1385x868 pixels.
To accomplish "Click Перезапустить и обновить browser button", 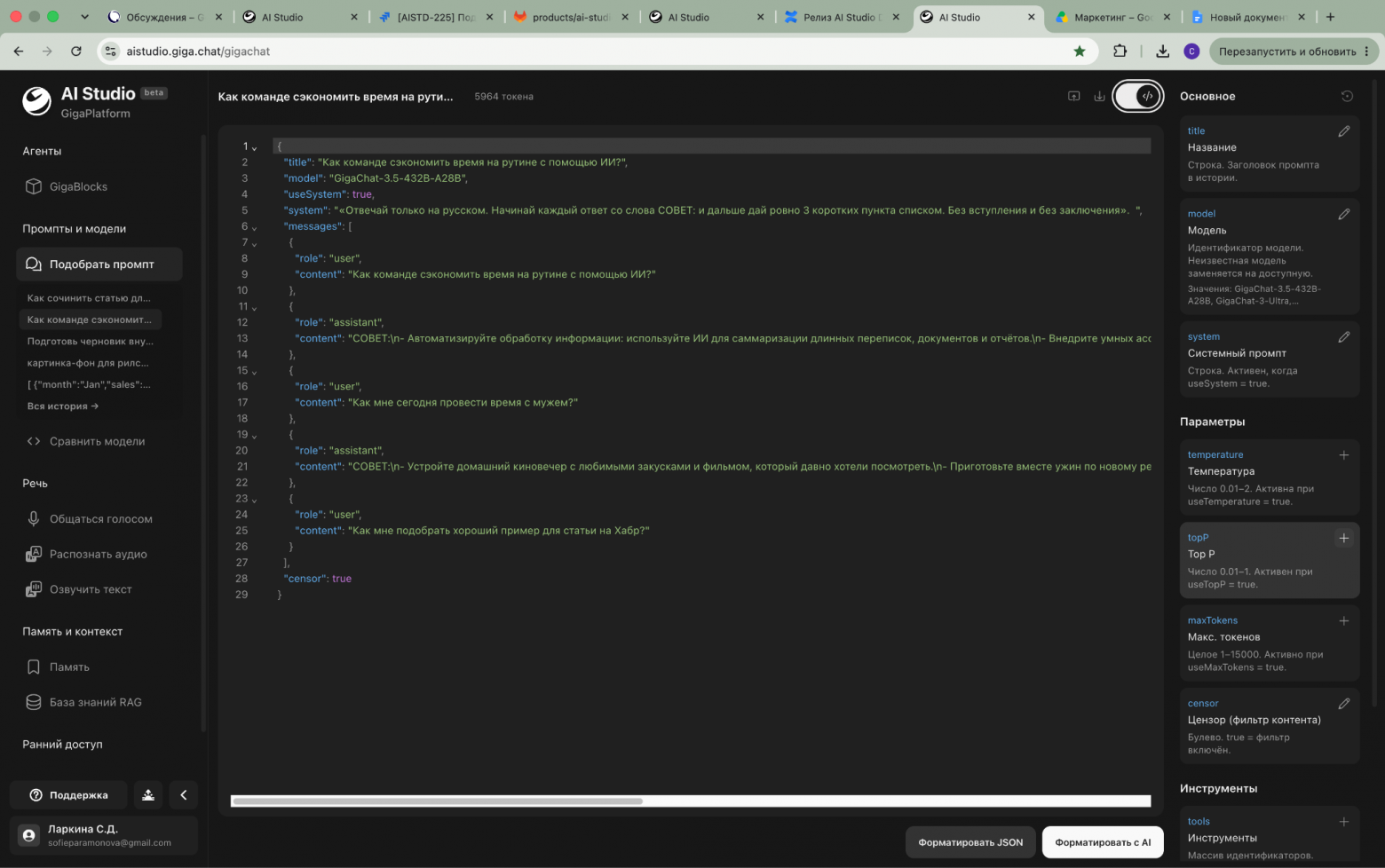I will [x=1293, y=51].
